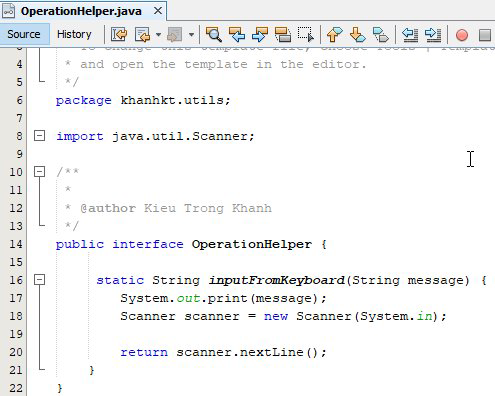Toggle rectangular selection mode icon
Image resolution: width=495 pixels, height=396 pixels.
click(x=305, y=34)
